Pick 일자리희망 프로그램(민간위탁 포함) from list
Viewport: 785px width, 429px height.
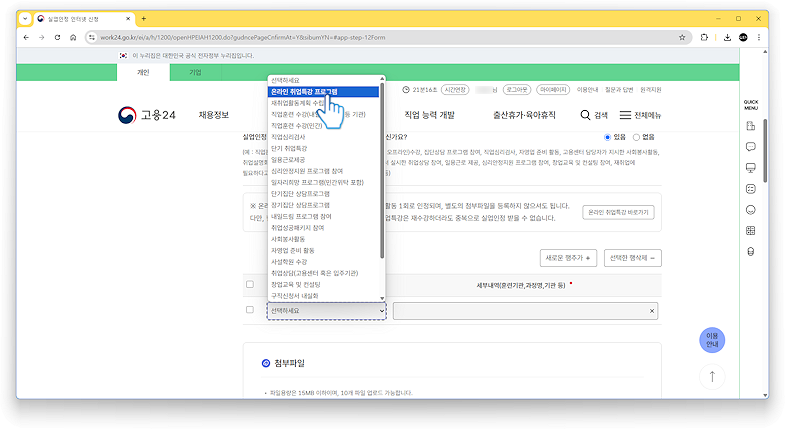[x=323, y=183]
